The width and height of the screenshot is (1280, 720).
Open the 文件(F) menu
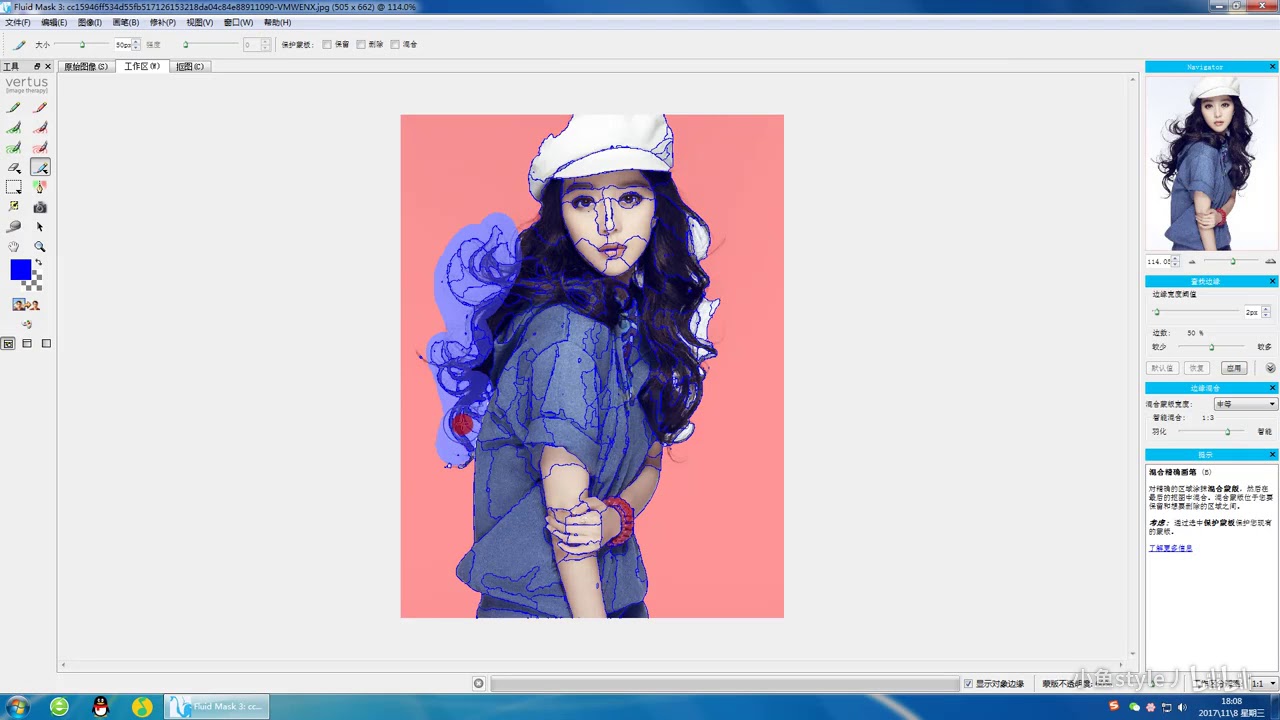[x=17, y=22]
